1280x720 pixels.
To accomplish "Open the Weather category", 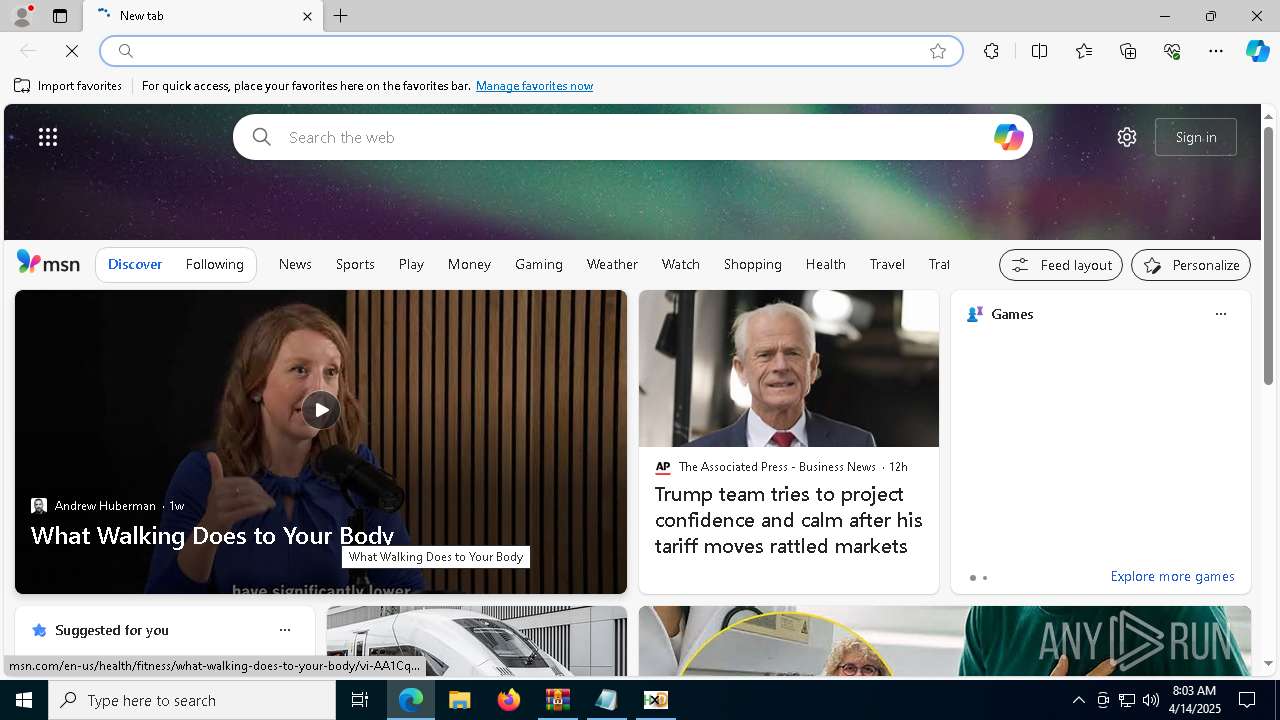I will coord(612,264).
